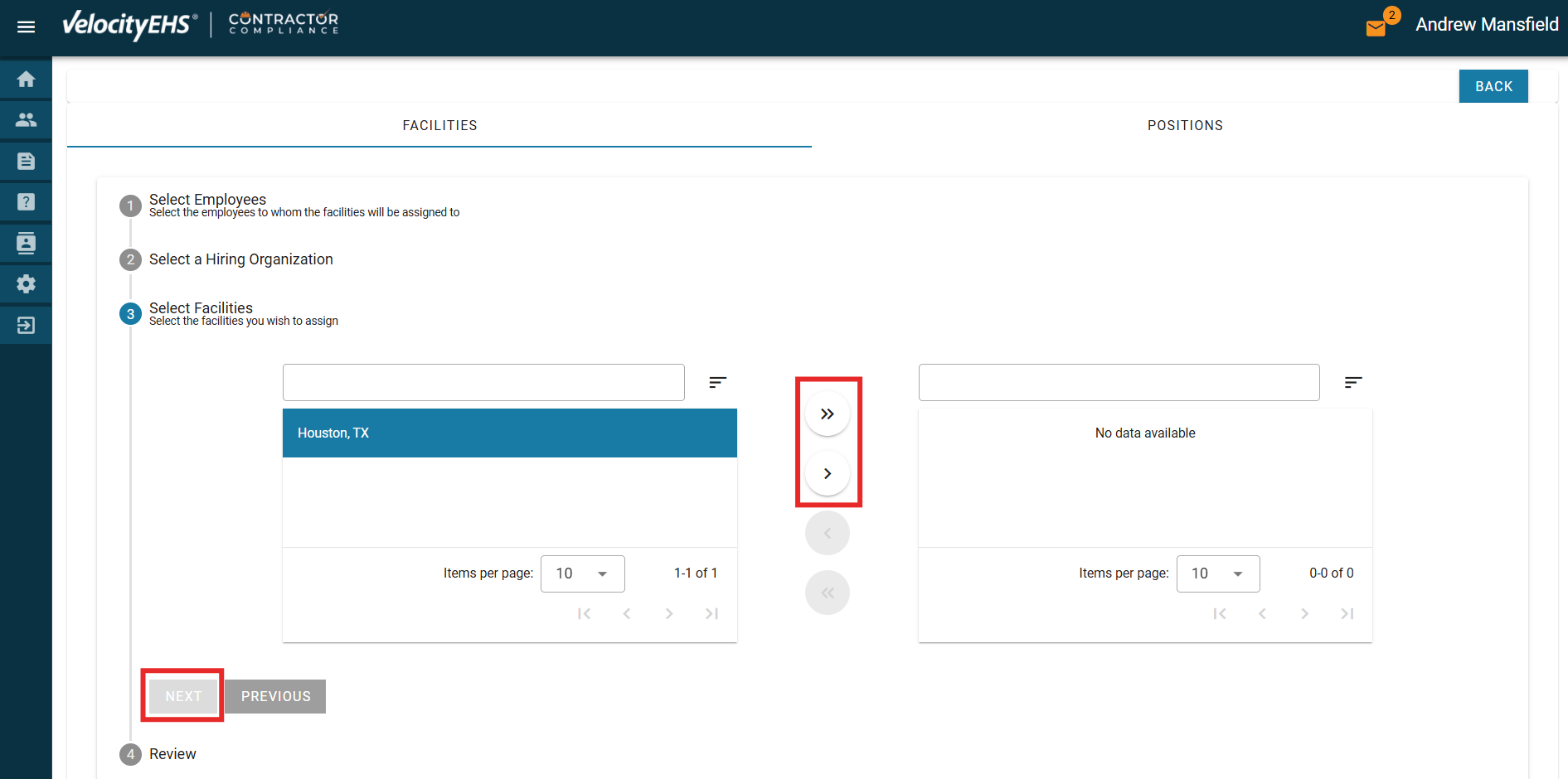This screenshot has width=1568, height=779.
Task: Open the Employees people icon in sidebar
Action: point(26,120)
